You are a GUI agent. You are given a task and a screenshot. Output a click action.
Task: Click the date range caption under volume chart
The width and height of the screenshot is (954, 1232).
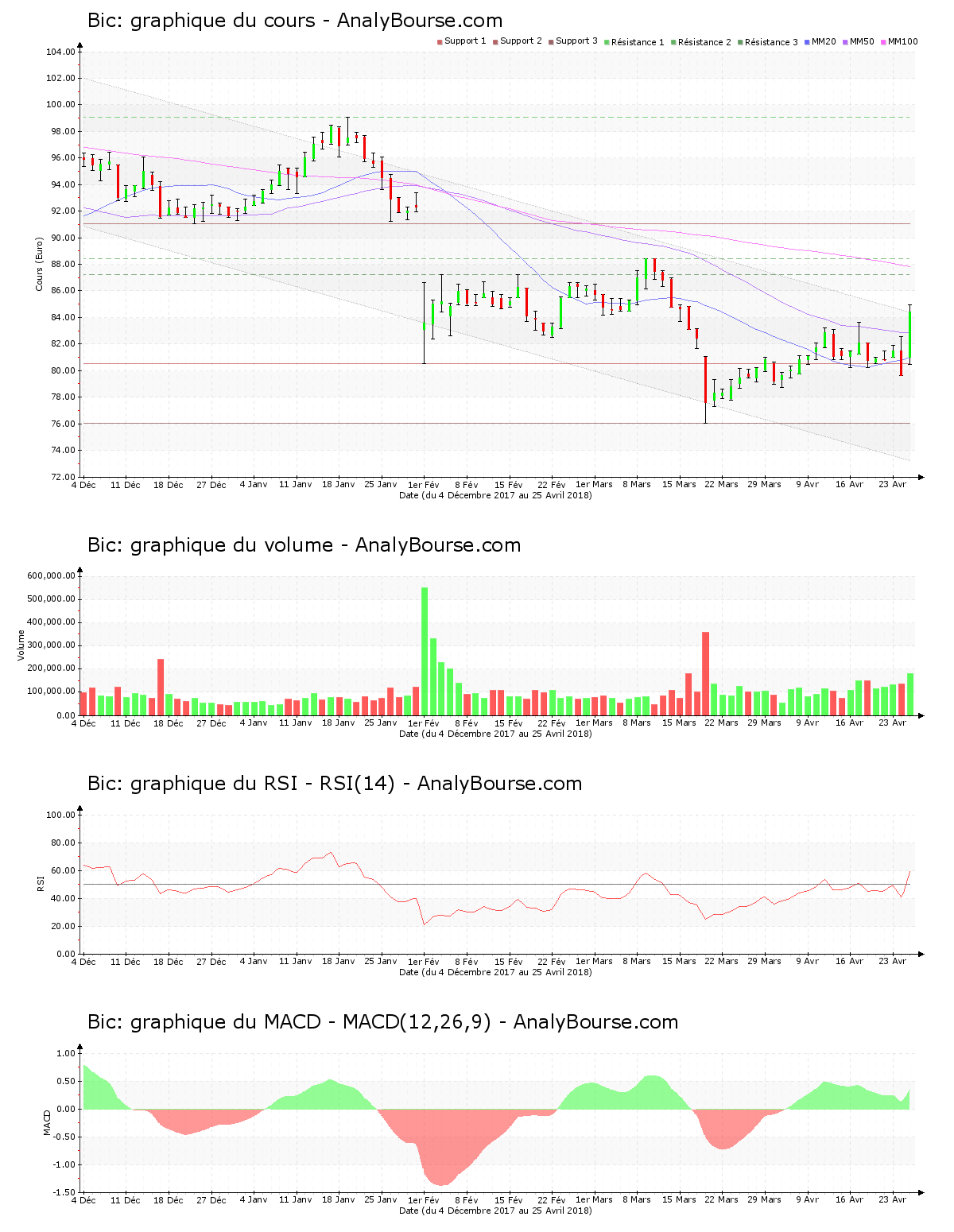click(x=495, y=734)
